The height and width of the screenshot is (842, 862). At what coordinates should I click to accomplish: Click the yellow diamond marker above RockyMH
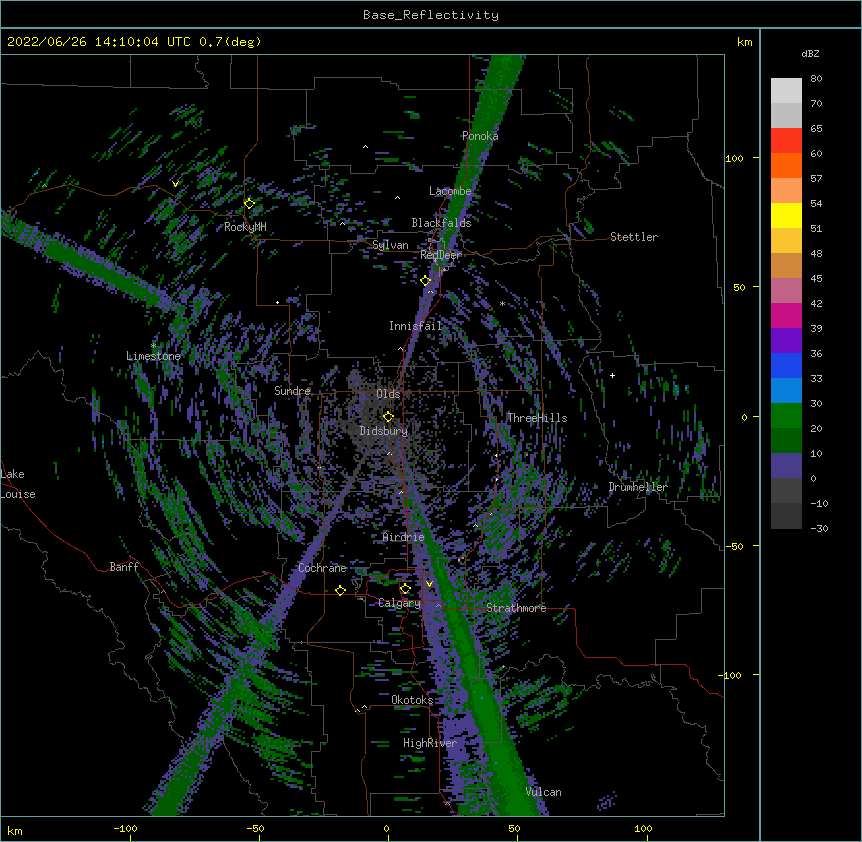point(249,204)
